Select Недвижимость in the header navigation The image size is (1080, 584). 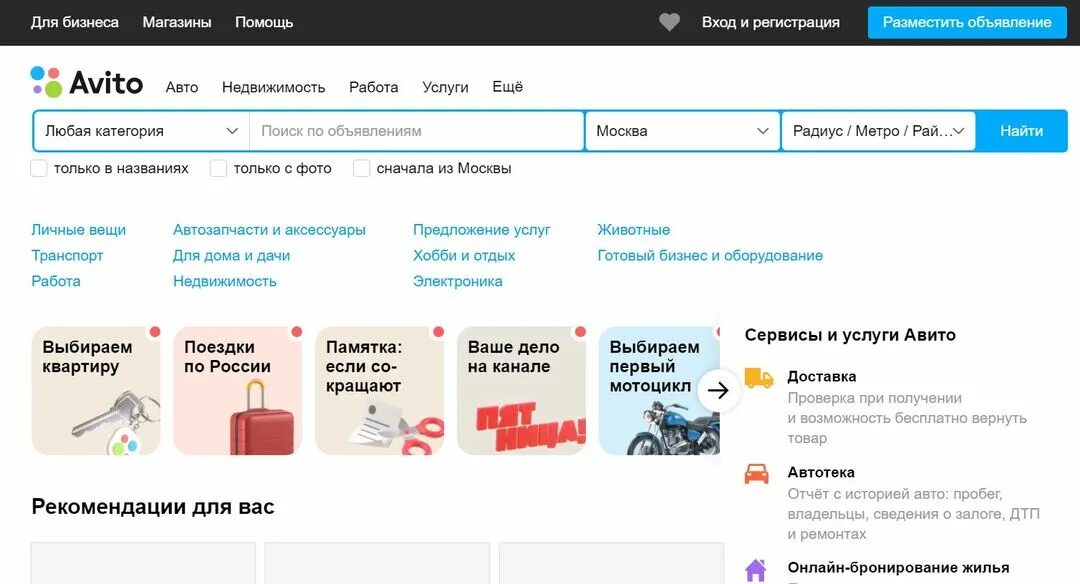point(273,87)
